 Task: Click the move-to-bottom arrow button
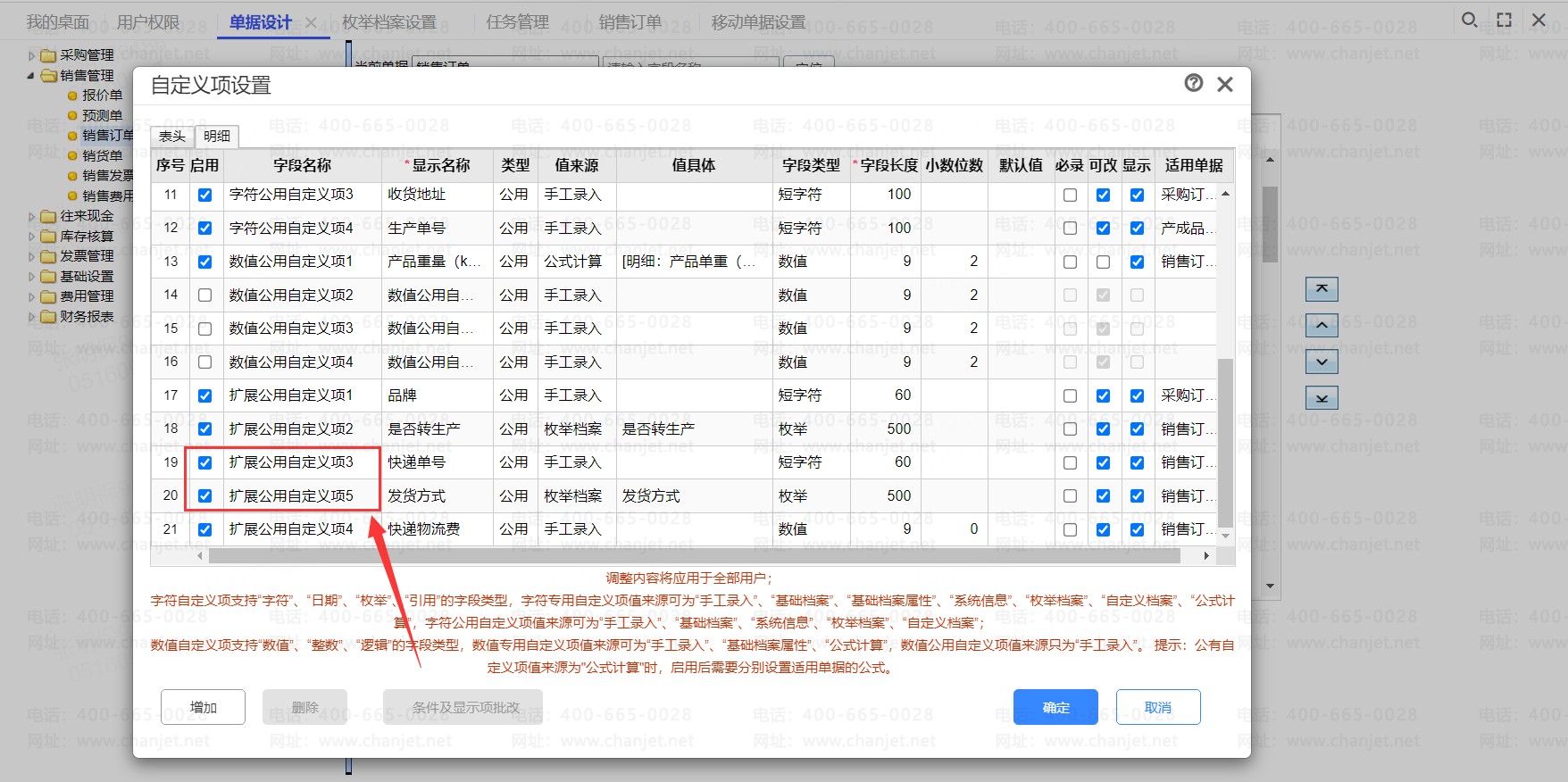[x=1322, y=398]
